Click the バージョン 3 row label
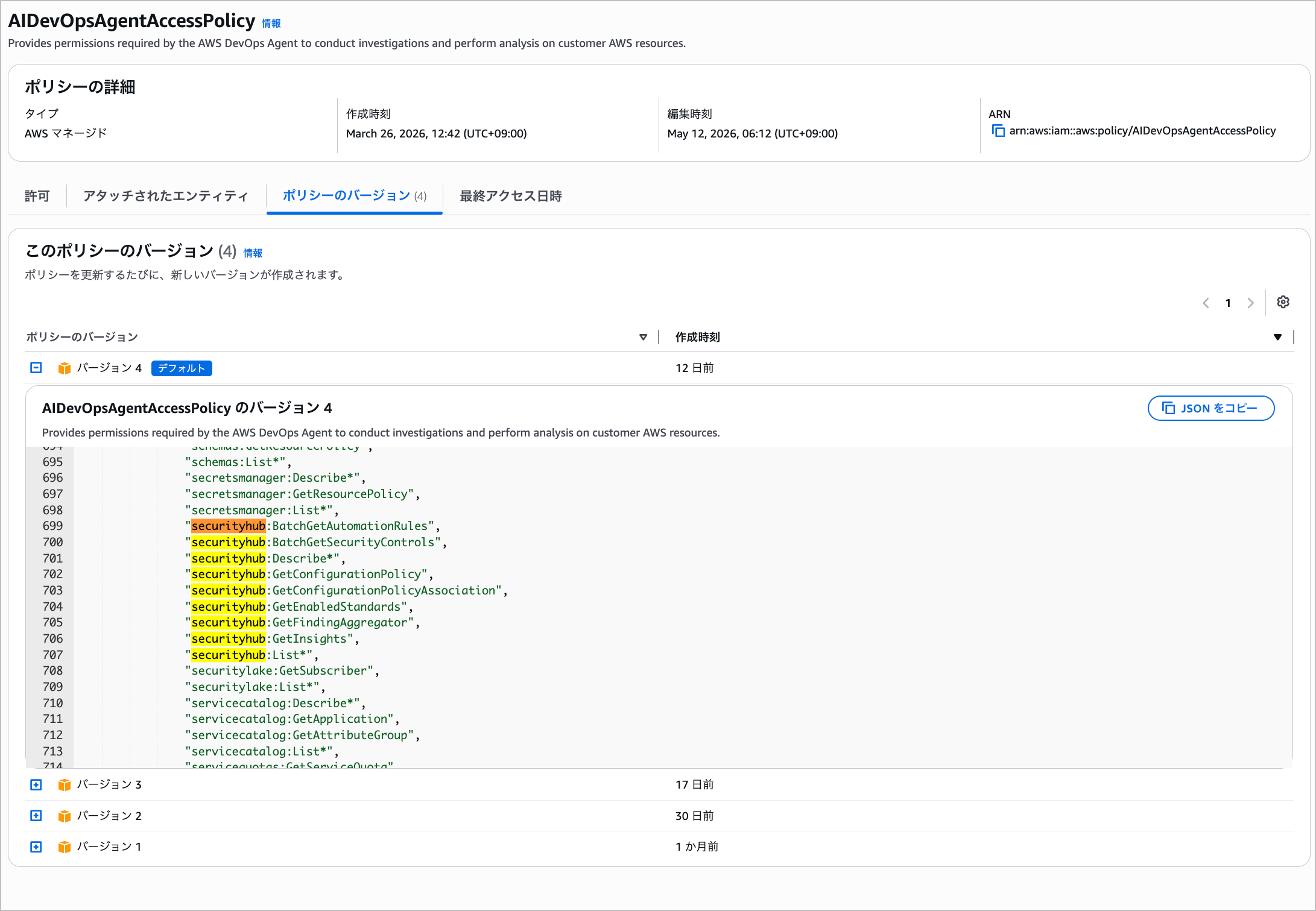This screenshot has width=1316, height=911. 109,784
